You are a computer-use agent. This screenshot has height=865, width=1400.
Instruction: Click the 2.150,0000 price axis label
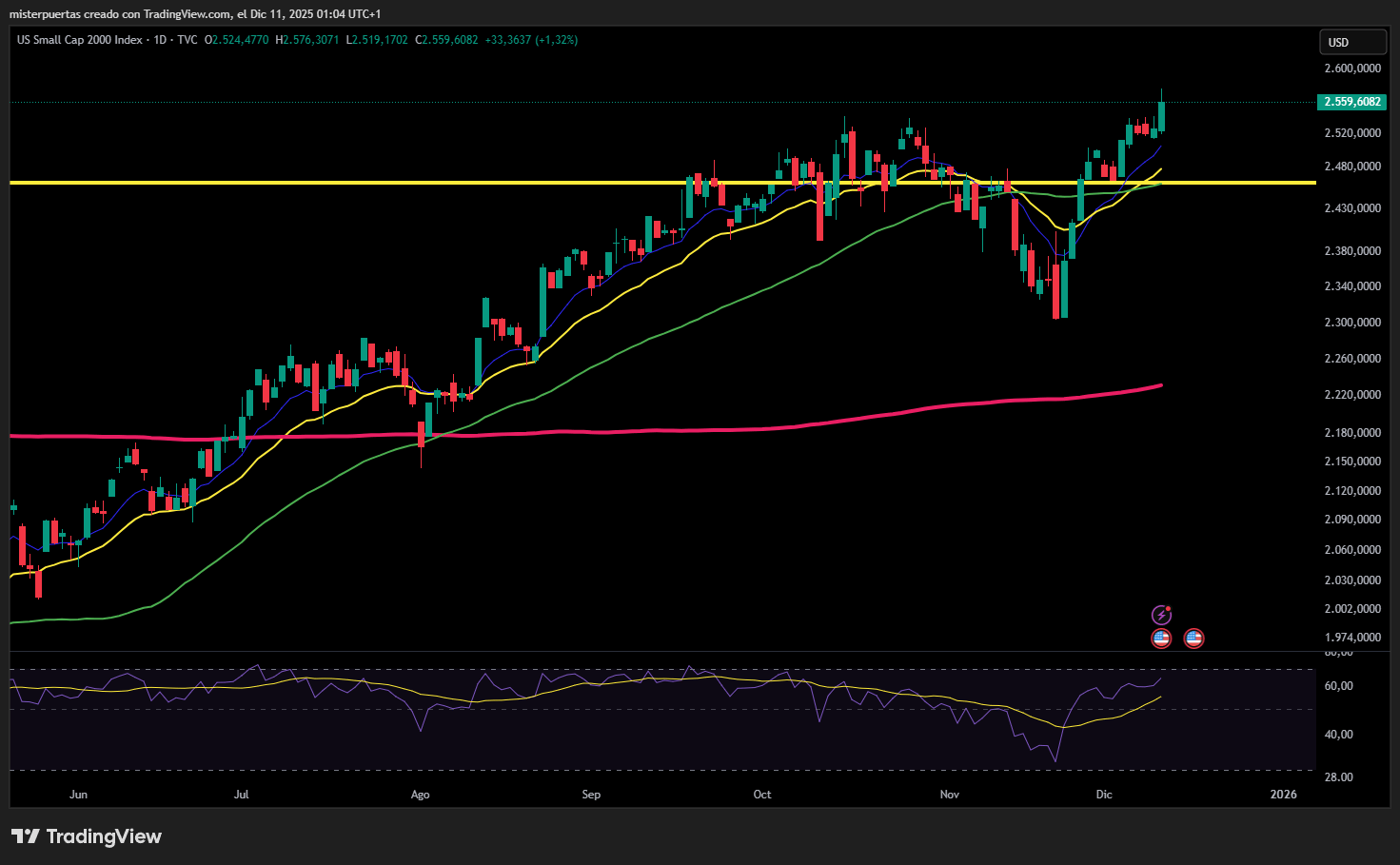pyautogui.click(x=1352, y=462)
